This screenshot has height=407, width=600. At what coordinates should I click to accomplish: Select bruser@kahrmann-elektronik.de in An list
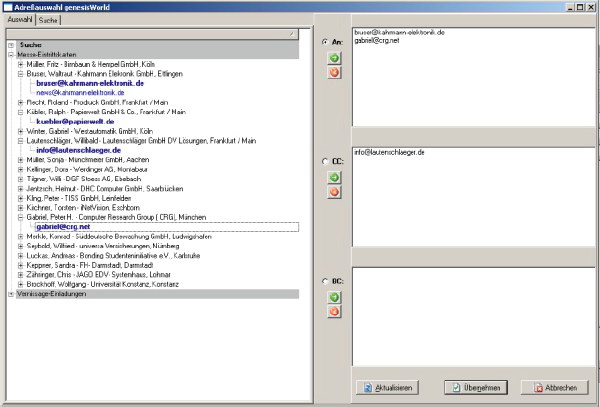click(x=399, y=33)
